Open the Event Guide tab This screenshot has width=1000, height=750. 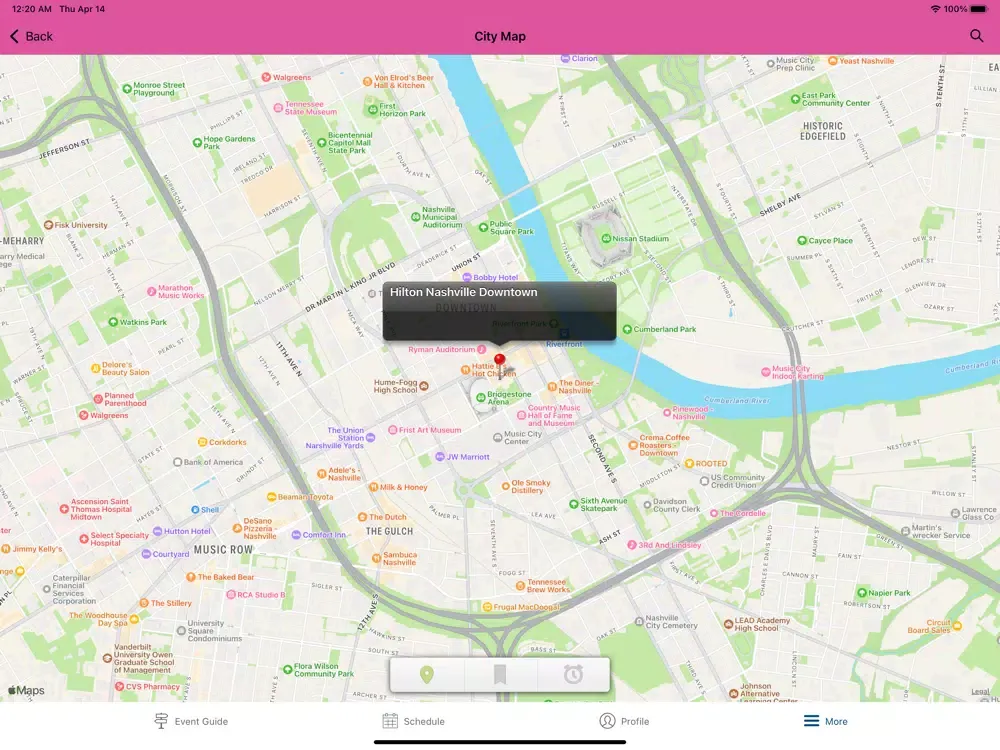pyautogui.click(x=191, y=721)
